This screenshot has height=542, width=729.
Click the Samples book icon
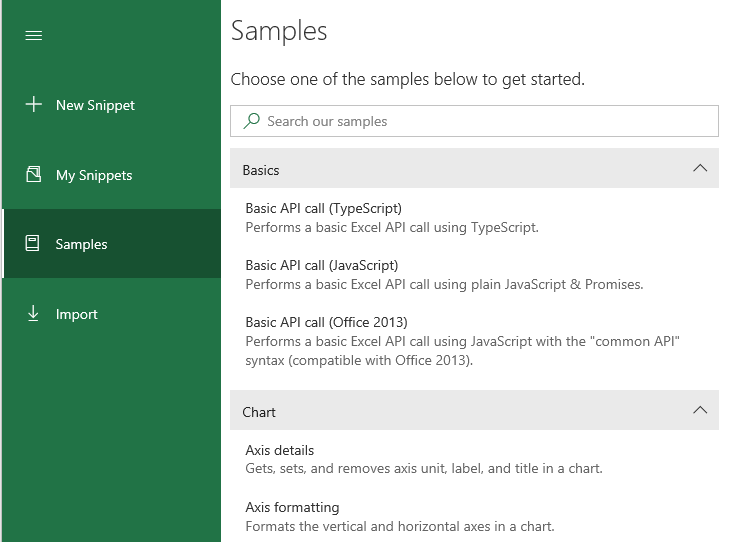(x=33, y=244)
